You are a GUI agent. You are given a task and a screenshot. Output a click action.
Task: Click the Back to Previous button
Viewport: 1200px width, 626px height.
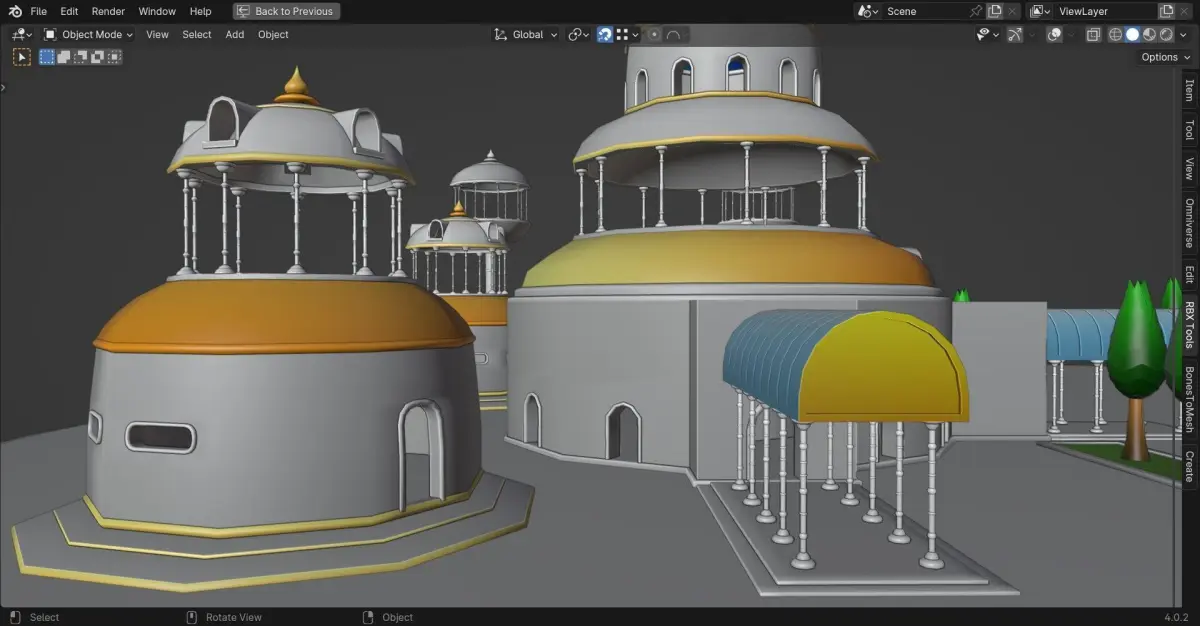point(286,11)
